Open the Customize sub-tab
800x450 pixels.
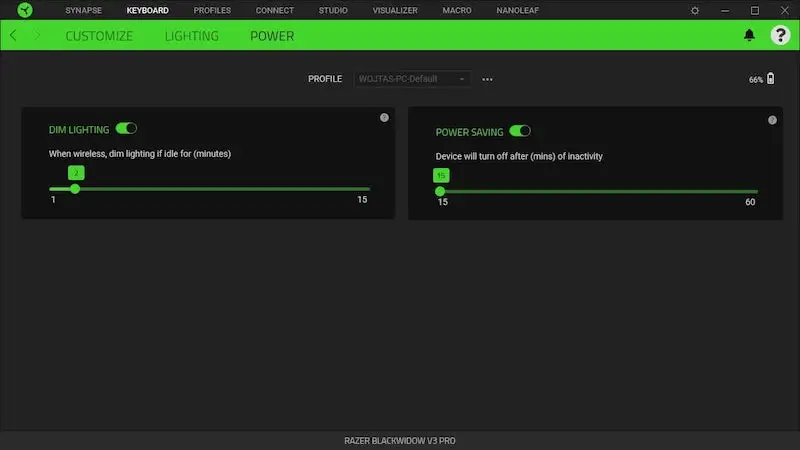(99, 36)
